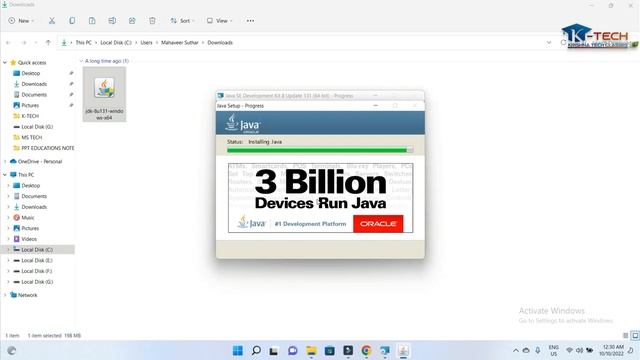The height and width of the screenshot is (360, 640).
Task: Open Microsoft Store on taskbar
Action: tap(330, 351)
